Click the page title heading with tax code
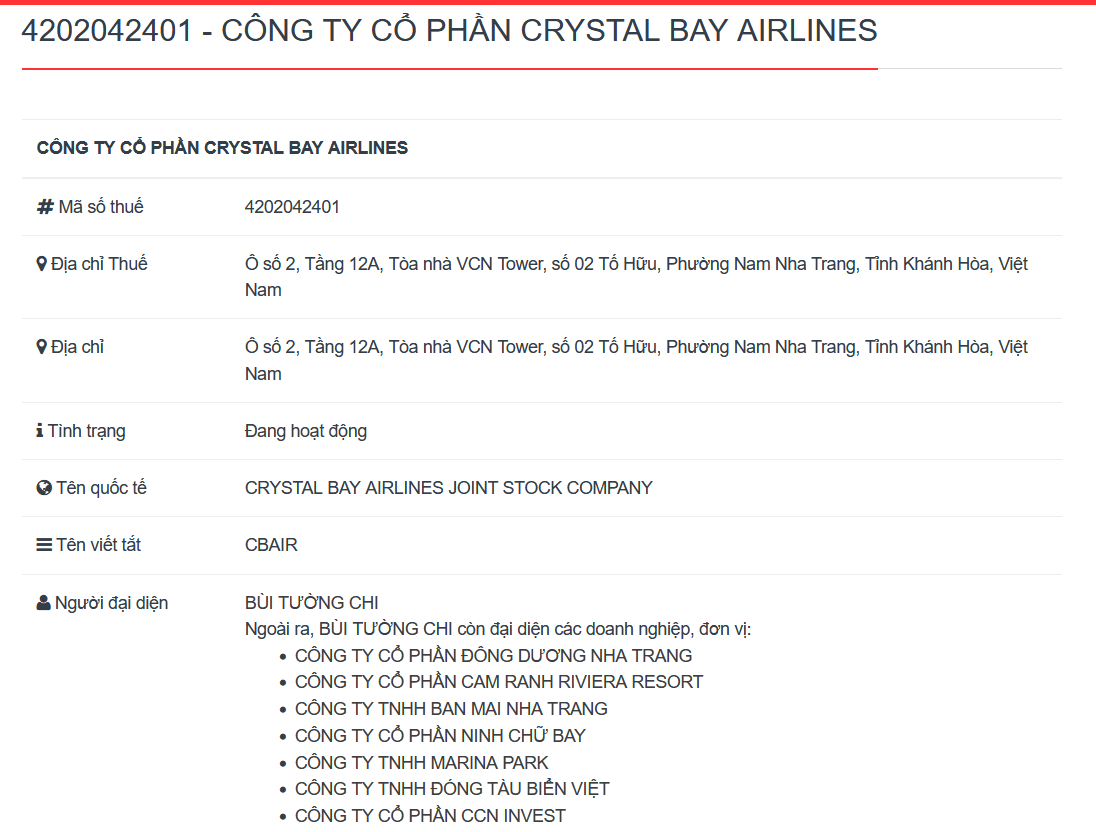Viewport: 1096px width, 832px height. [x=449, y=31]
